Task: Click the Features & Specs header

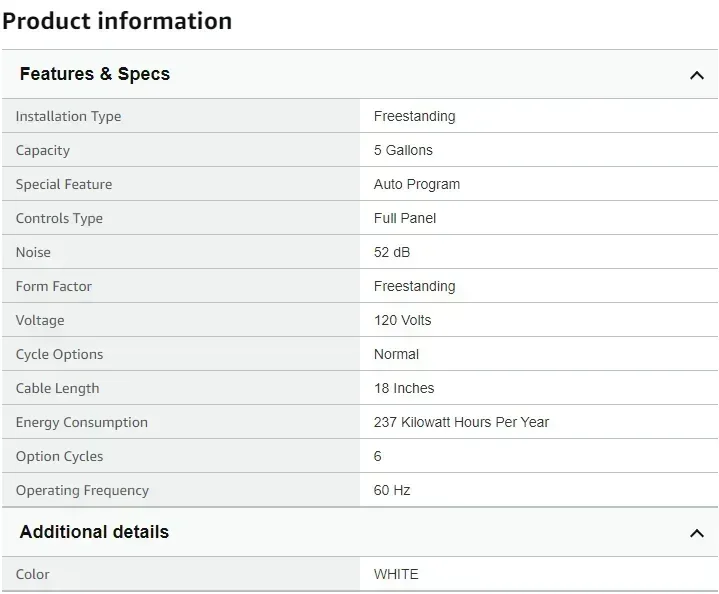Action: pos(95,74)
